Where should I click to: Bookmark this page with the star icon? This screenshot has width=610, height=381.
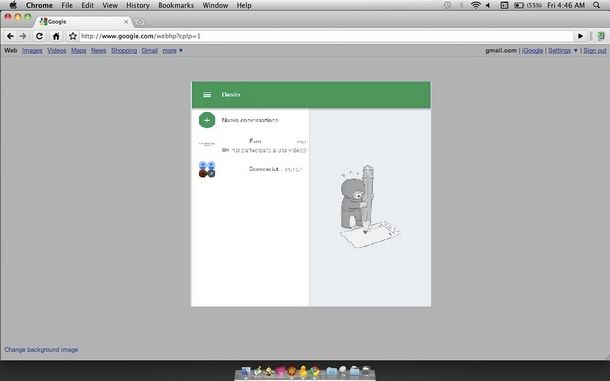[x=73, y=36]
